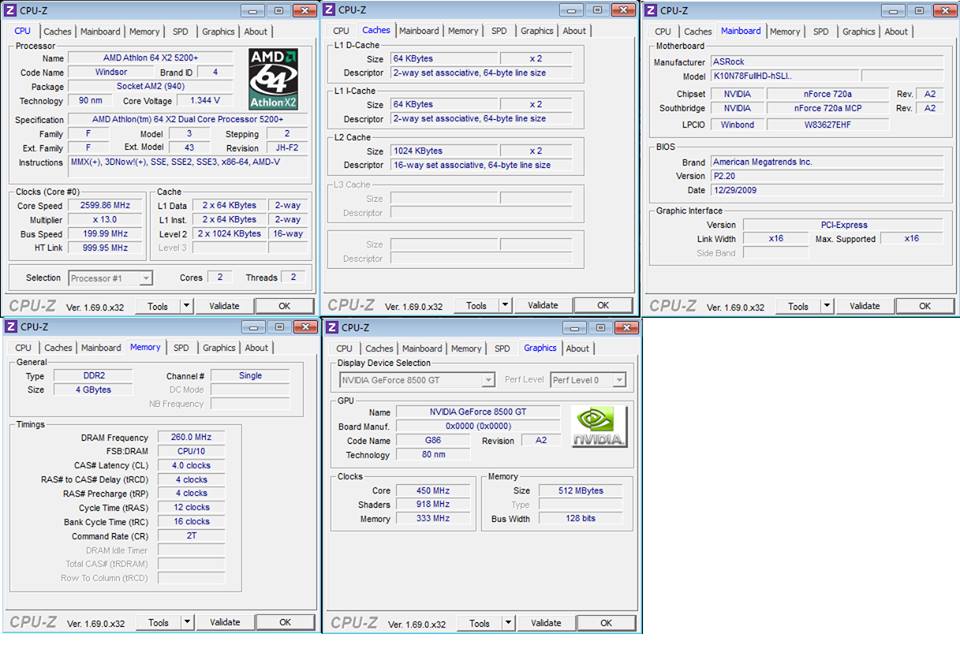The width and height of the screenshot is (960, 660).
Task: Open Tools dropdown arrow in Mainboard tab window
Action: point(827,306)
